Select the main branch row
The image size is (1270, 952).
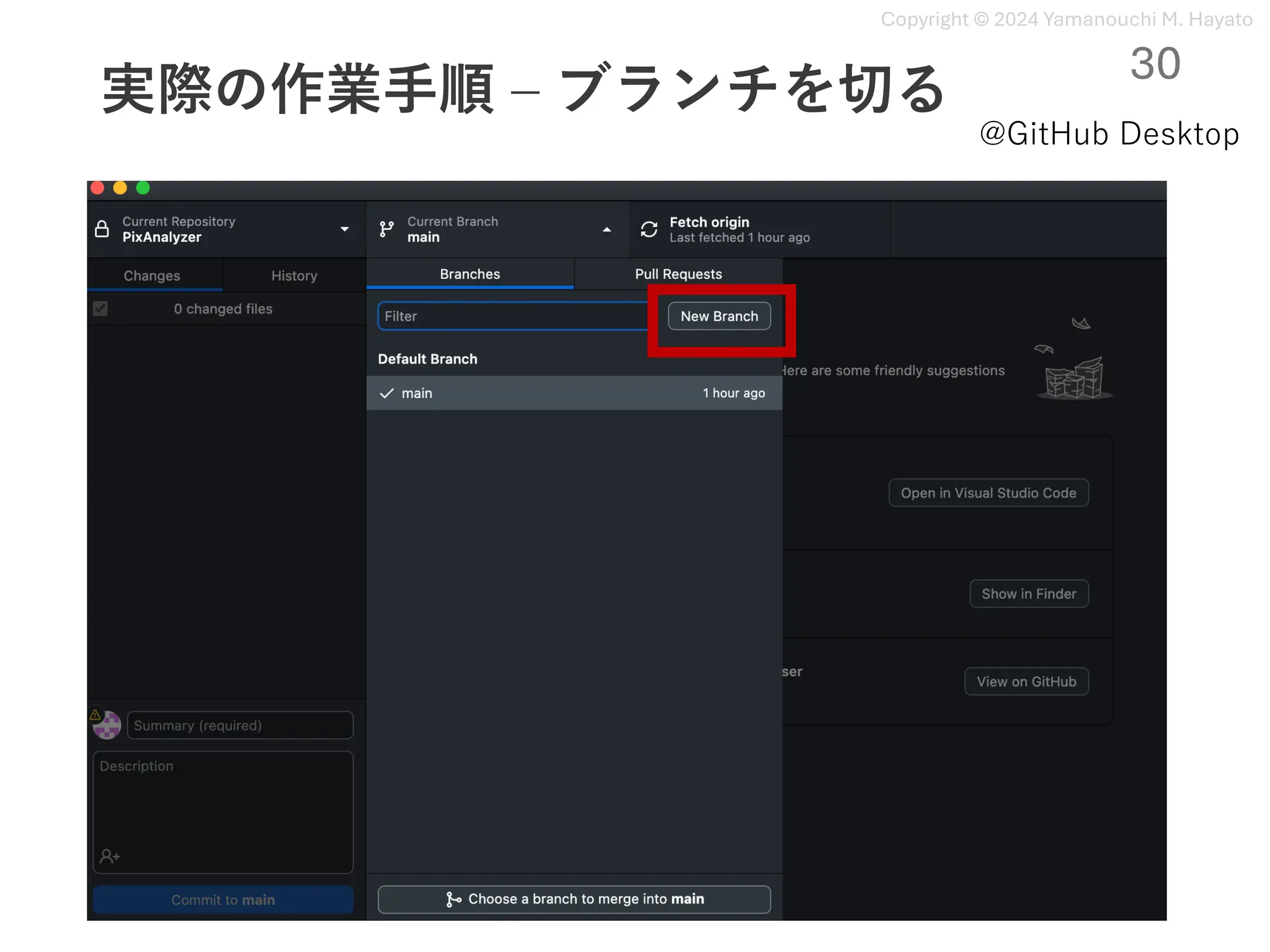(x=574, y=393)
